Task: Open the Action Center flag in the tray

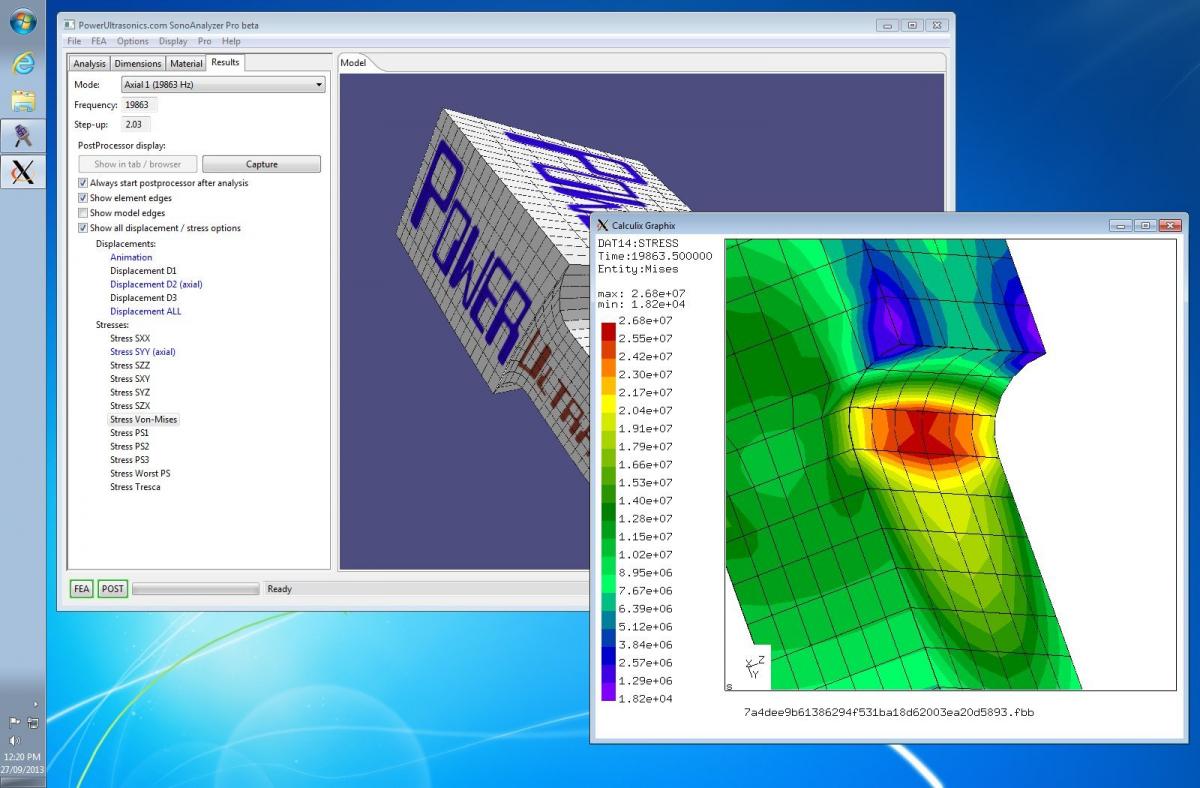Action: pyautogui.click(x=14, y=722)
